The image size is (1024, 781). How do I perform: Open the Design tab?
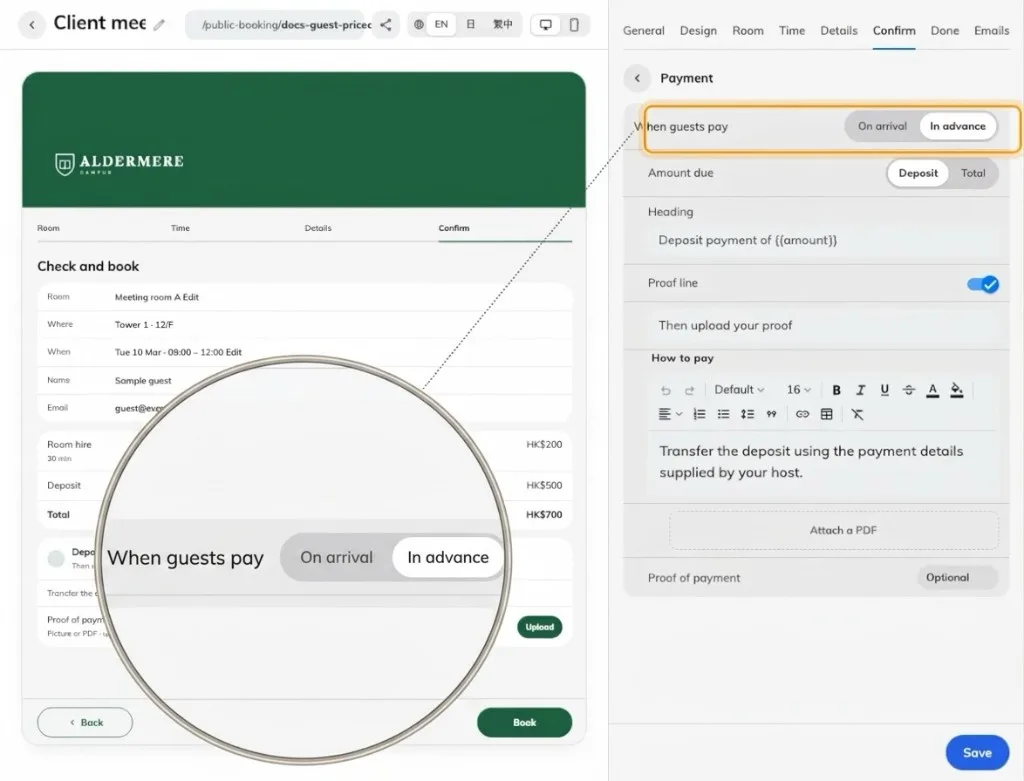(x=698, y=31)
